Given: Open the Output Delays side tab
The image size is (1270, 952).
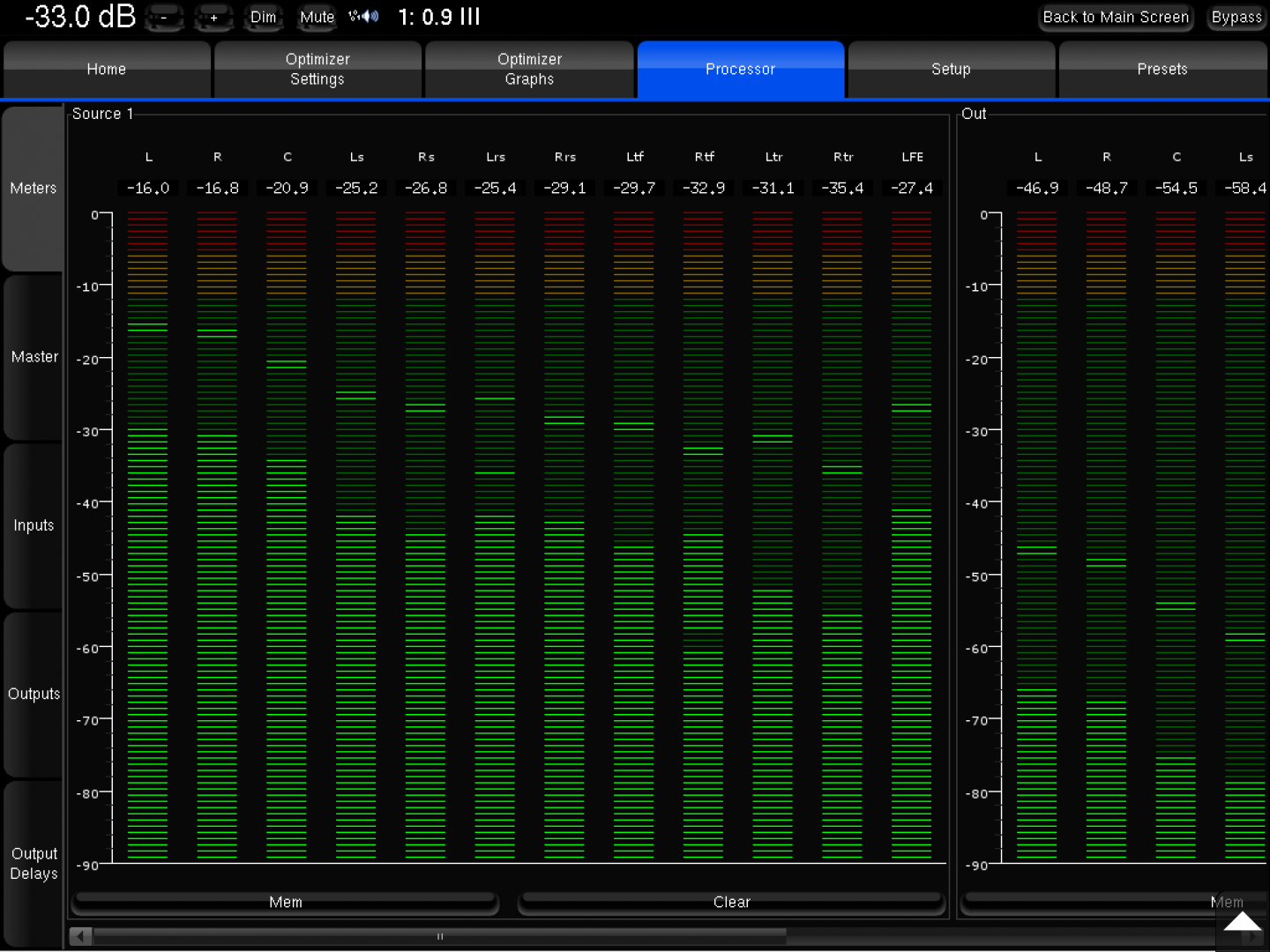Looking at the screenshot, I should [x=34, y=864].
